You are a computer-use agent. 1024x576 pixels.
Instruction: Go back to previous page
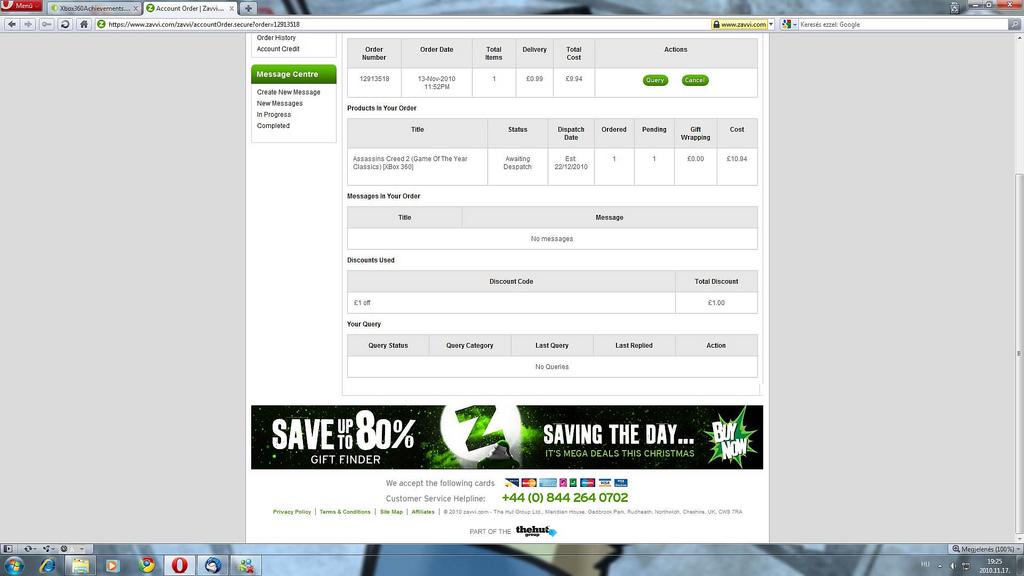(x=12, y=24)
